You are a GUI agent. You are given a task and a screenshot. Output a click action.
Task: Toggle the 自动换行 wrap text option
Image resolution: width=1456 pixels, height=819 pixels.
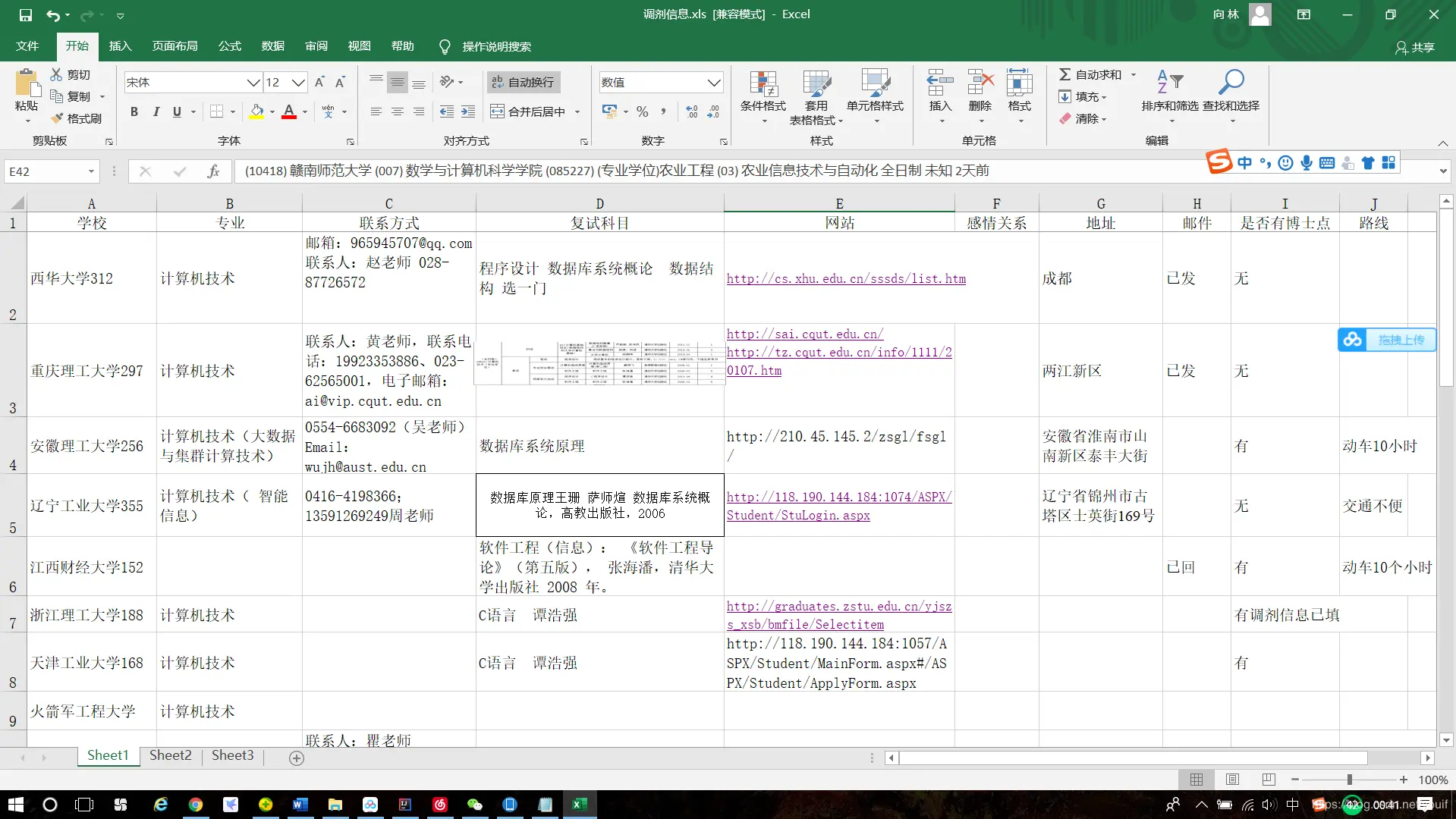[523, 82]
